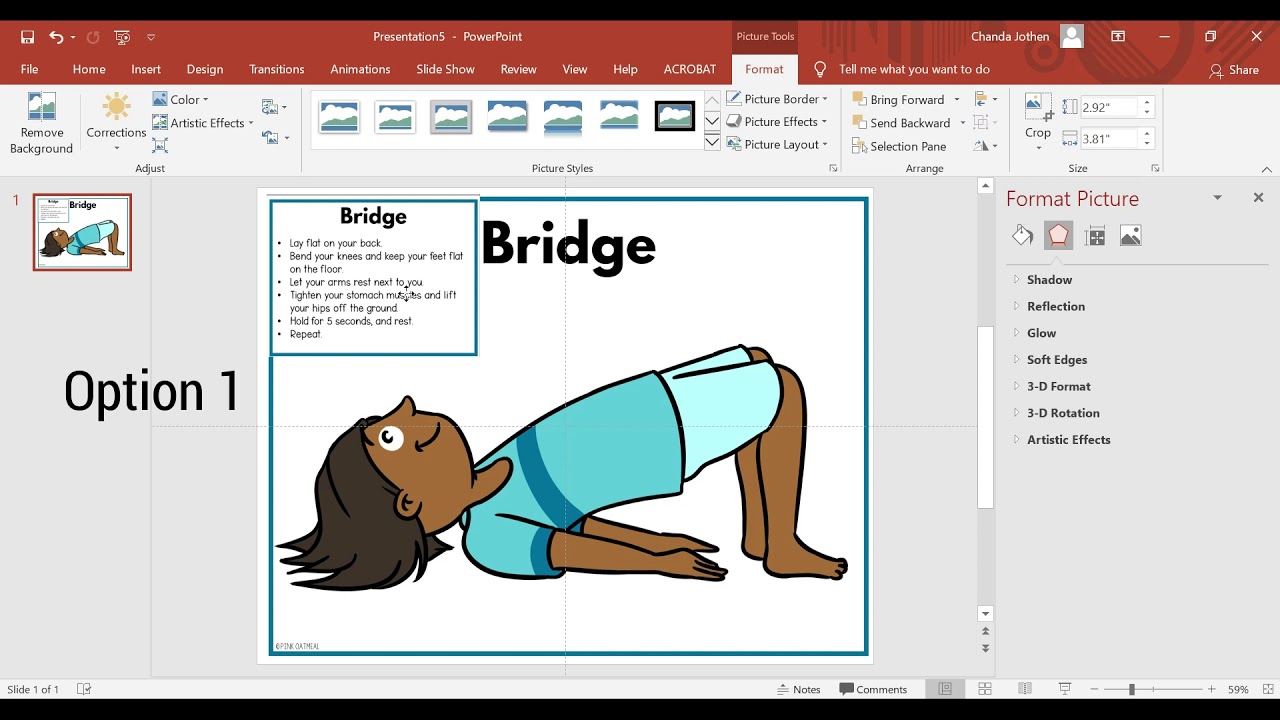
Task: Toggle the Notes pane
Action: click(799, 689)
